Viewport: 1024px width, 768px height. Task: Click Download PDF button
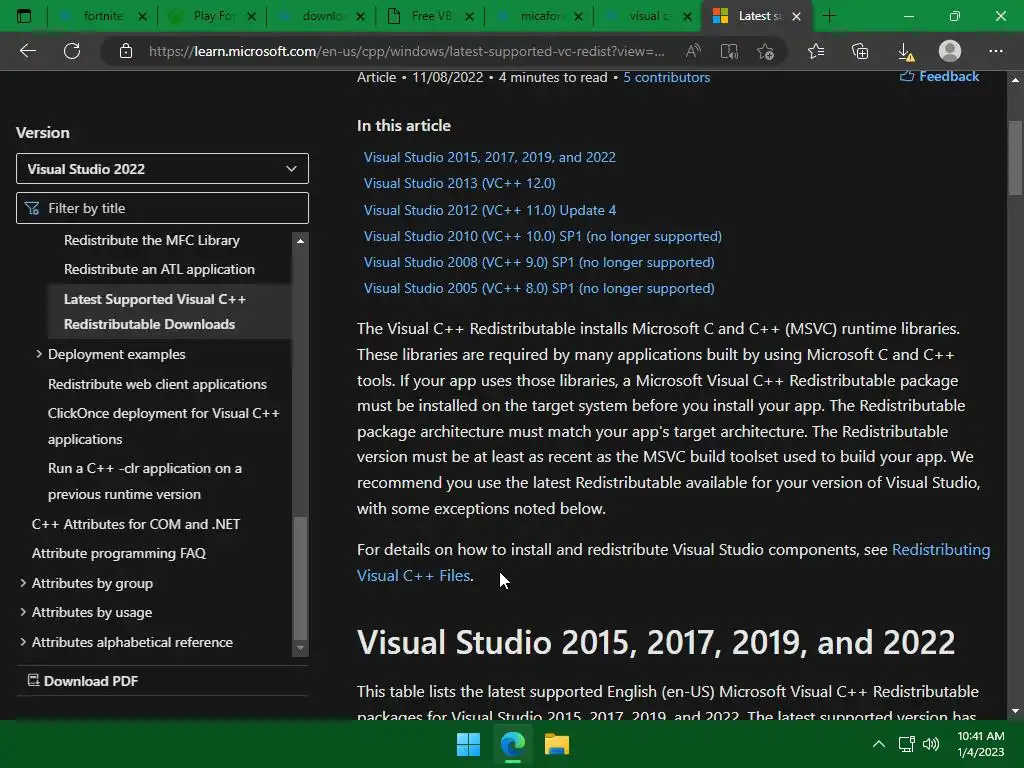click(83, 680)
